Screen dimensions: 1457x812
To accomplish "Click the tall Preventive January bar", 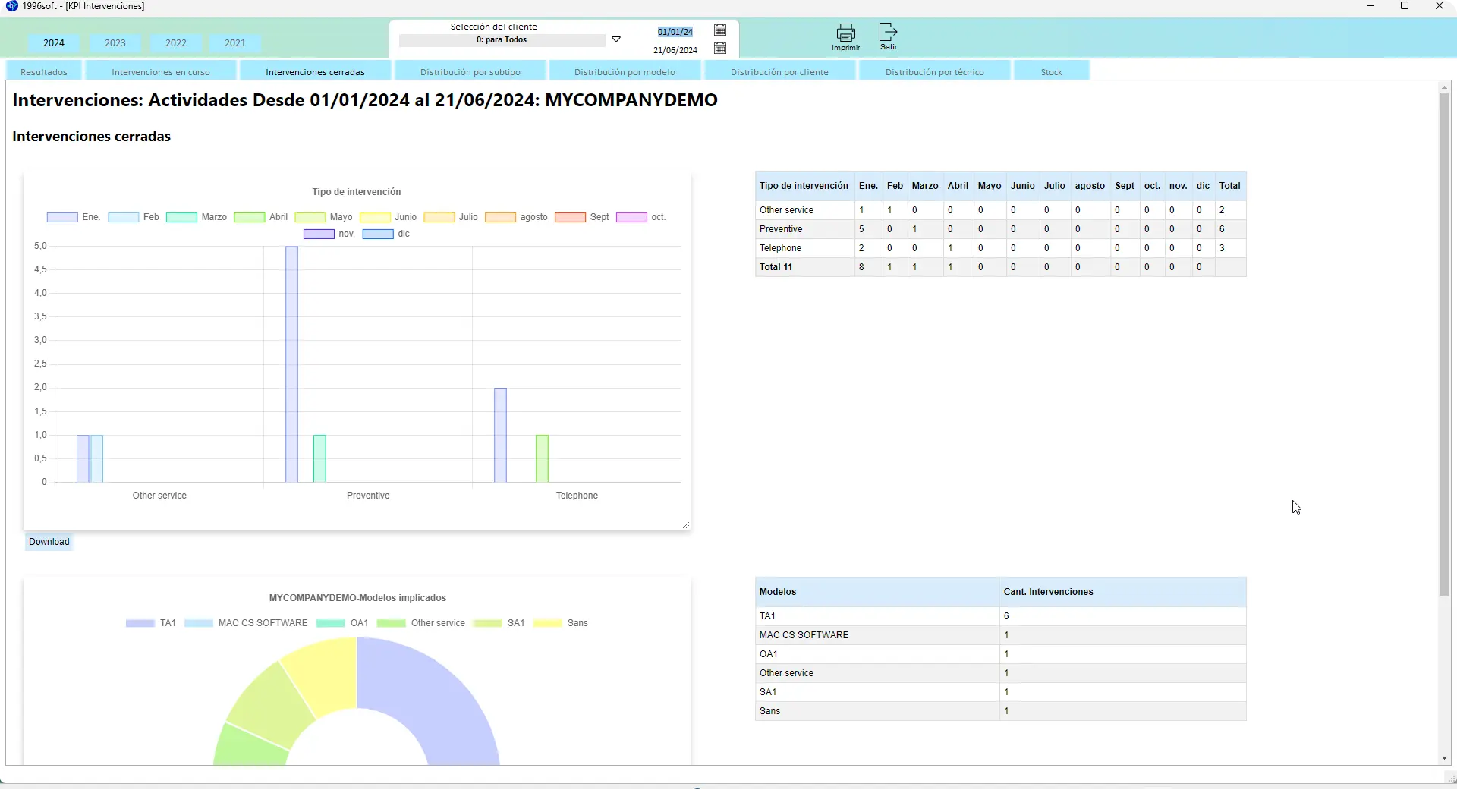I will 291,364.
